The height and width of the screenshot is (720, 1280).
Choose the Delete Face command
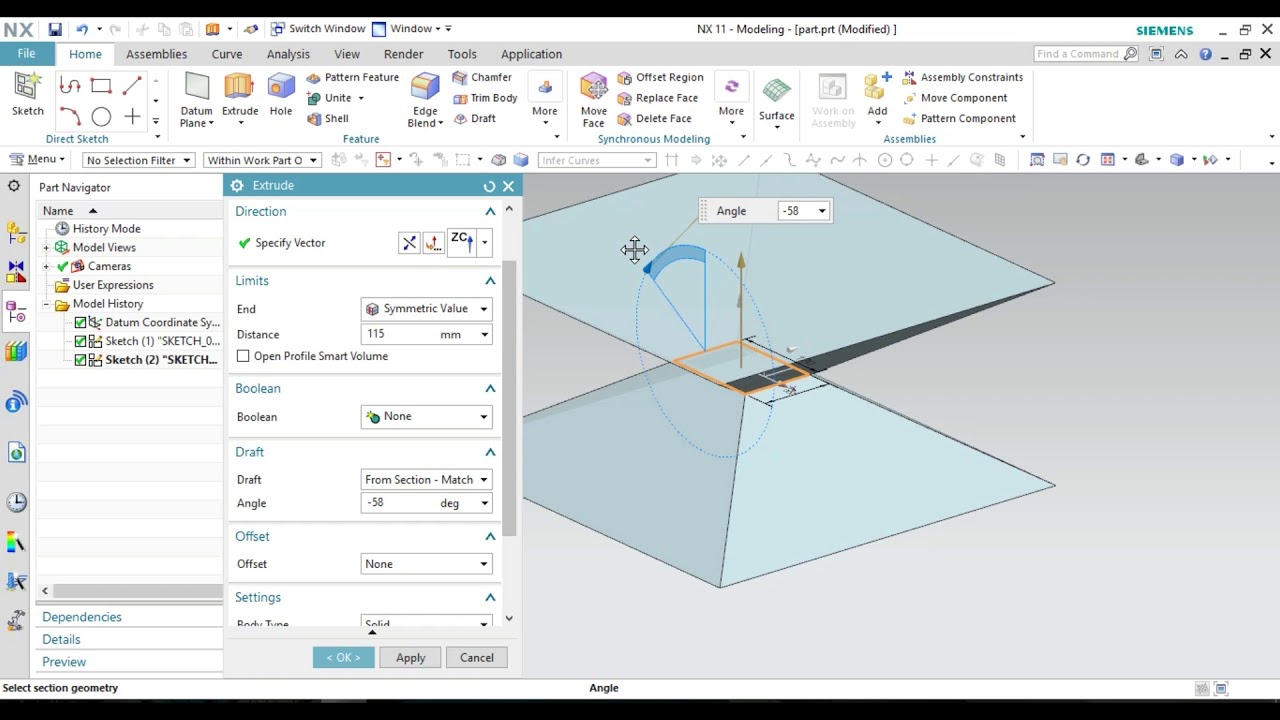click(654, 118)
